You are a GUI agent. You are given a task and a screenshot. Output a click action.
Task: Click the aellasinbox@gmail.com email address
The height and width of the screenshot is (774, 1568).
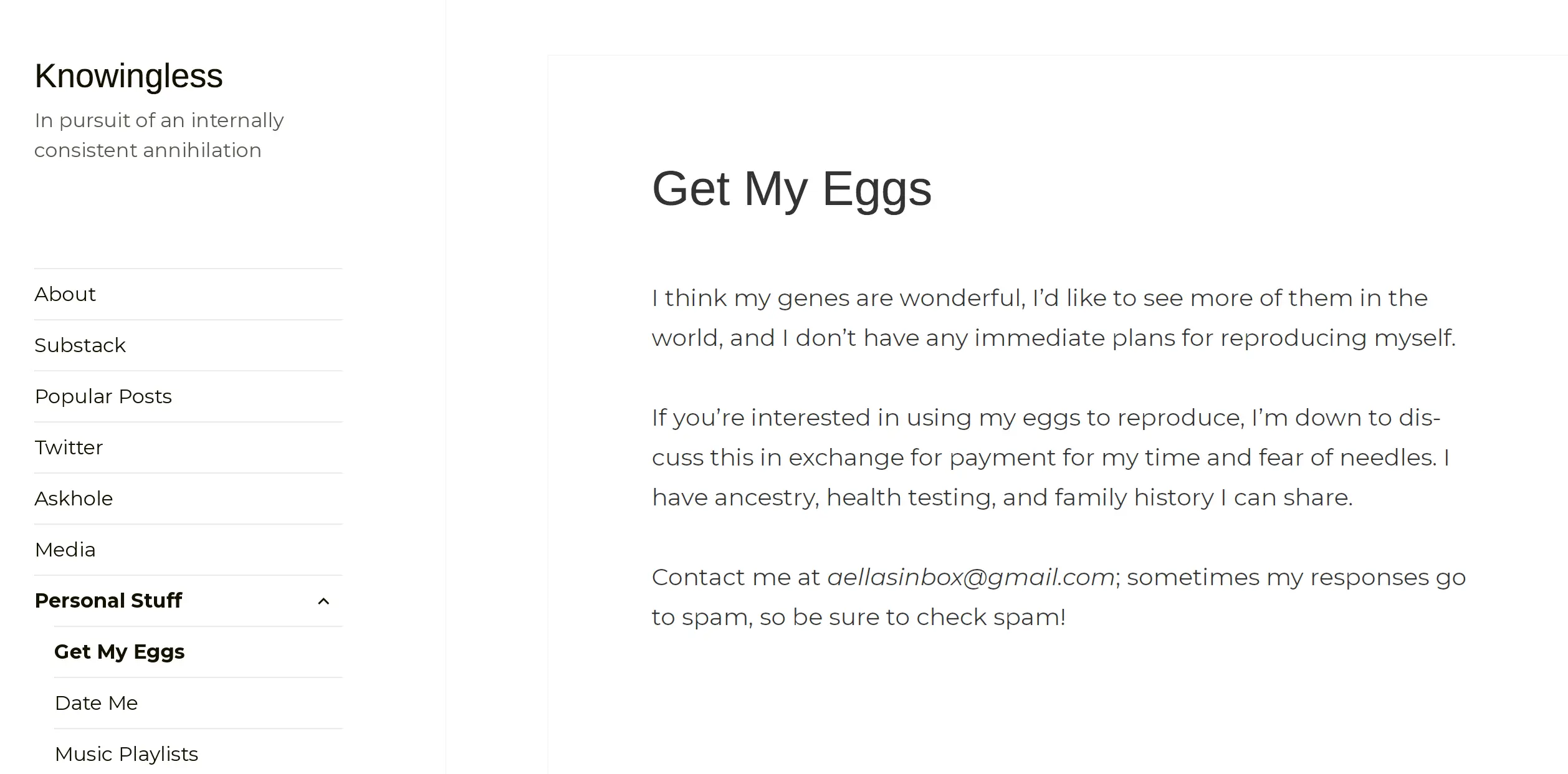tap(970, 578)
